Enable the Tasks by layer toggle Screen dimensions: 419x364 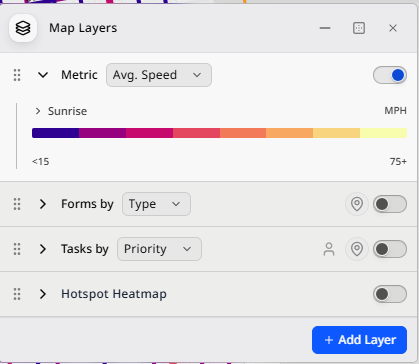click(390, 249)
